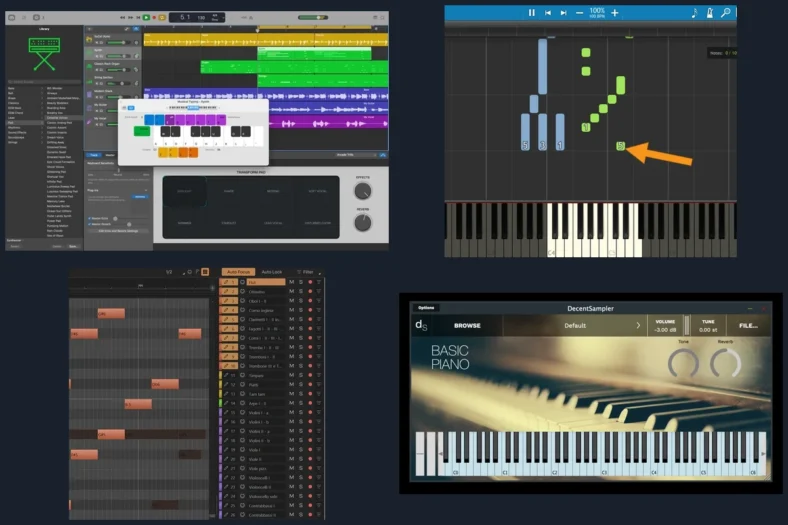Click the orange highlighted square icon in key editor toolbar
788x525 pixels.
click(x=205, y=272)
